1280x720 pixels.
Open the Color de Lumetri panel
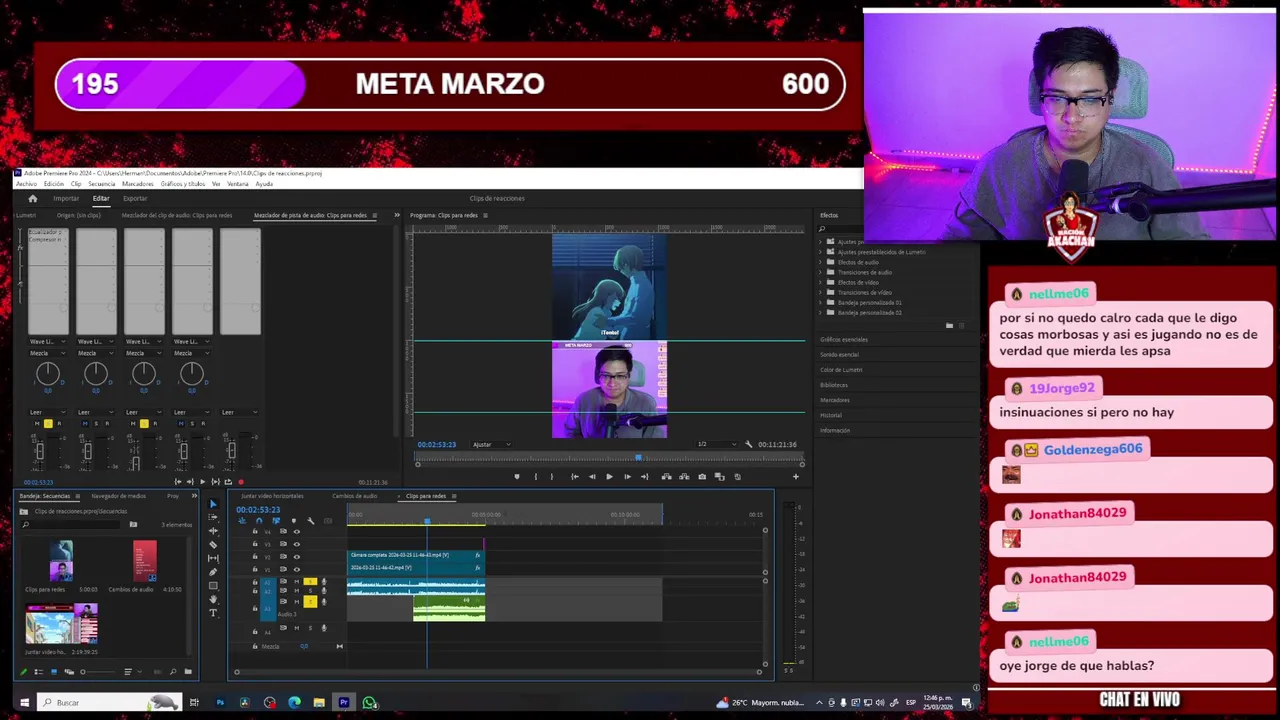coord(841,369)
